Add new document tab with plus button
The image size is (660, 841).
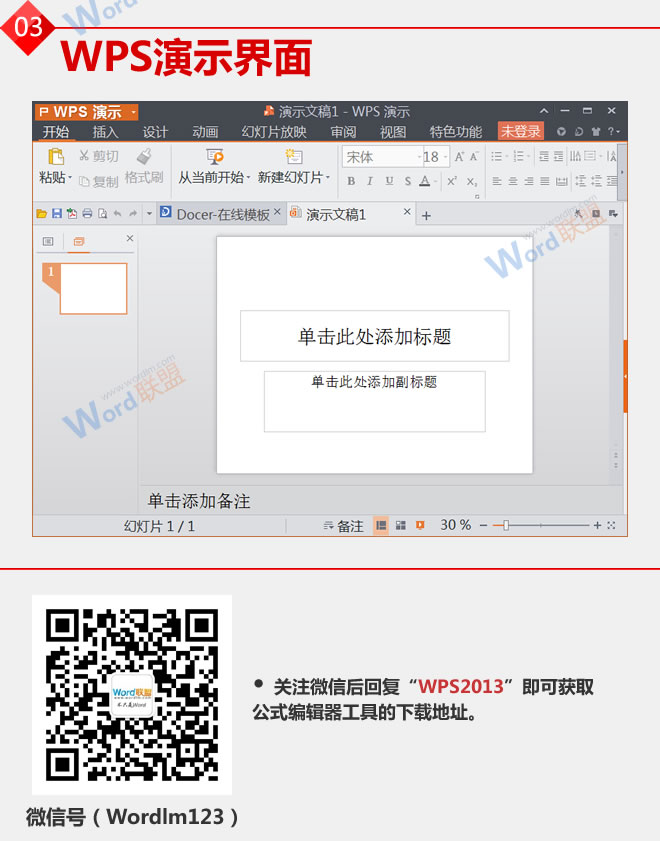click(426, 216)
